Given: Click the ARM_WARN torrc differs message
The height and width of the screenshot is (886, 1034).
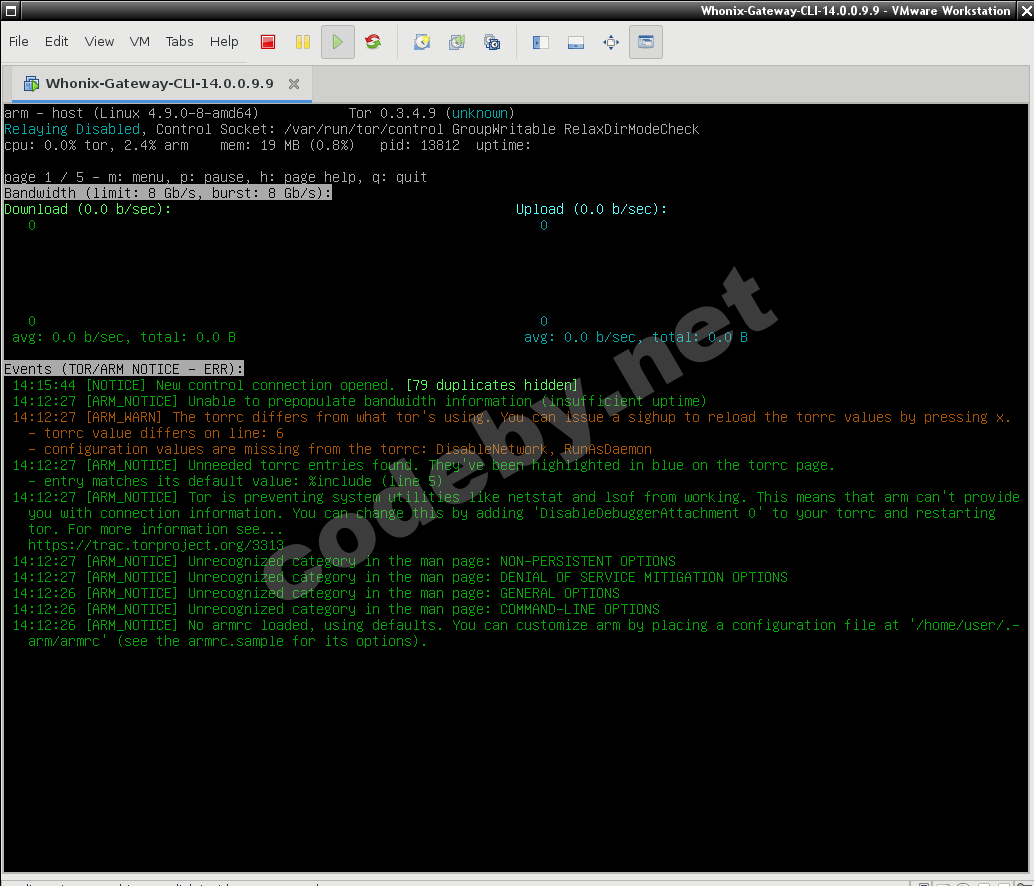Looking at the screenshot, I should click(x=511, y=417).
